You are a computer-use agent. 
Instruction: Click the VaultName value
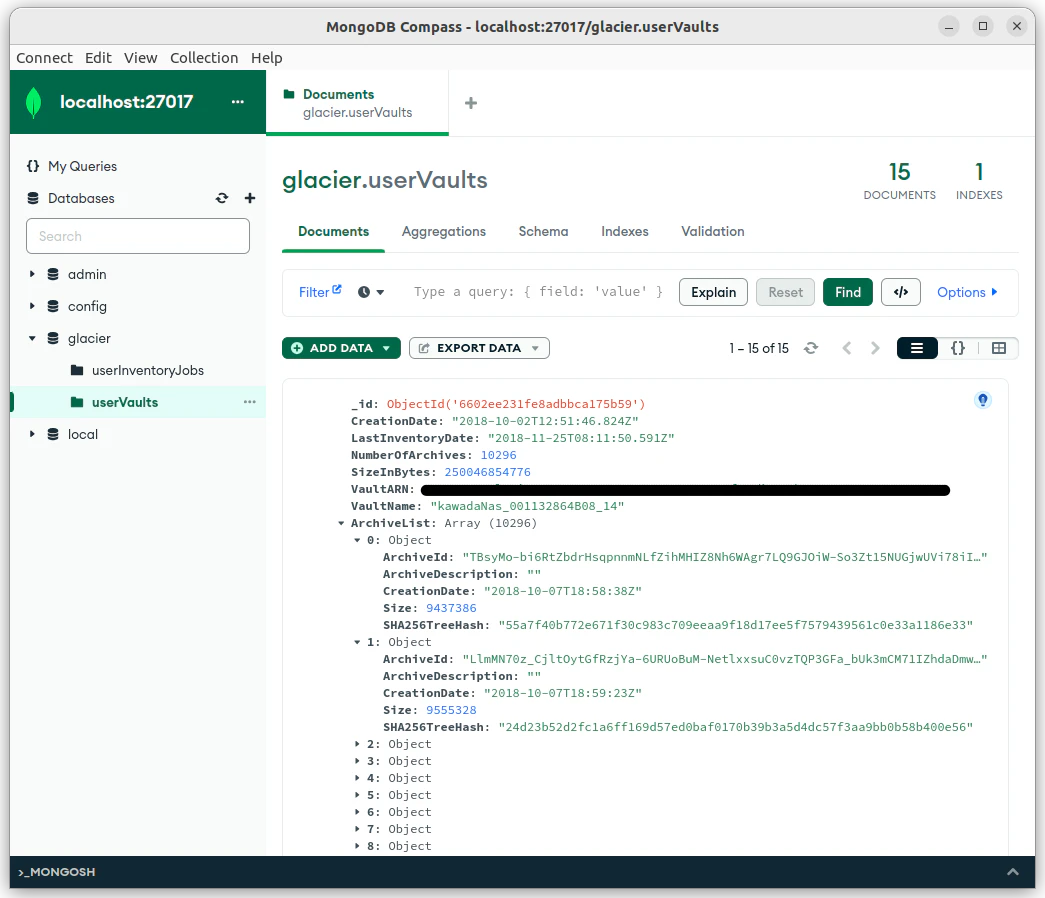(527, 506)
